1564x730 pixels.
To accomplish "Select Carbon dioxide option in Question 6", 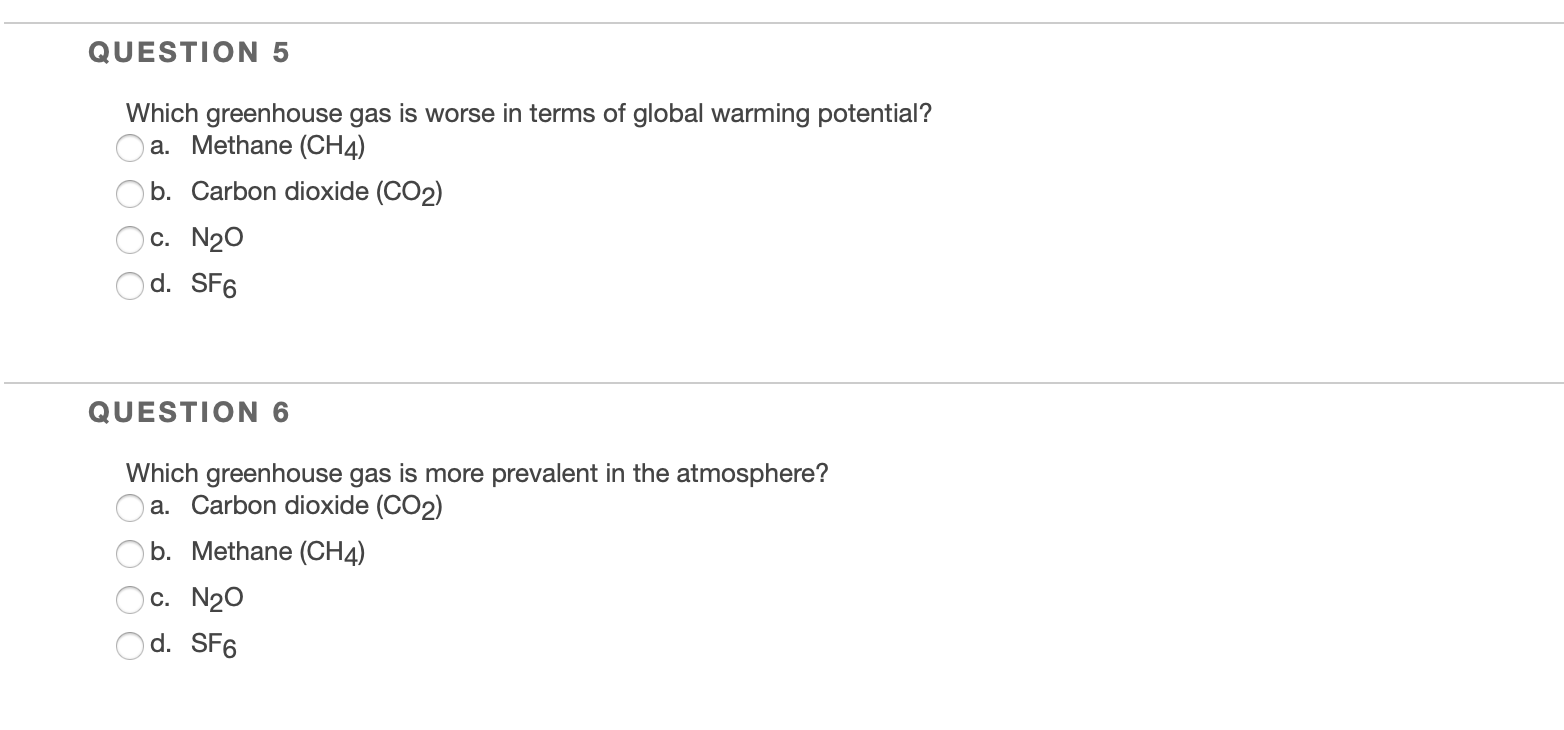I will tap(129, 508).
